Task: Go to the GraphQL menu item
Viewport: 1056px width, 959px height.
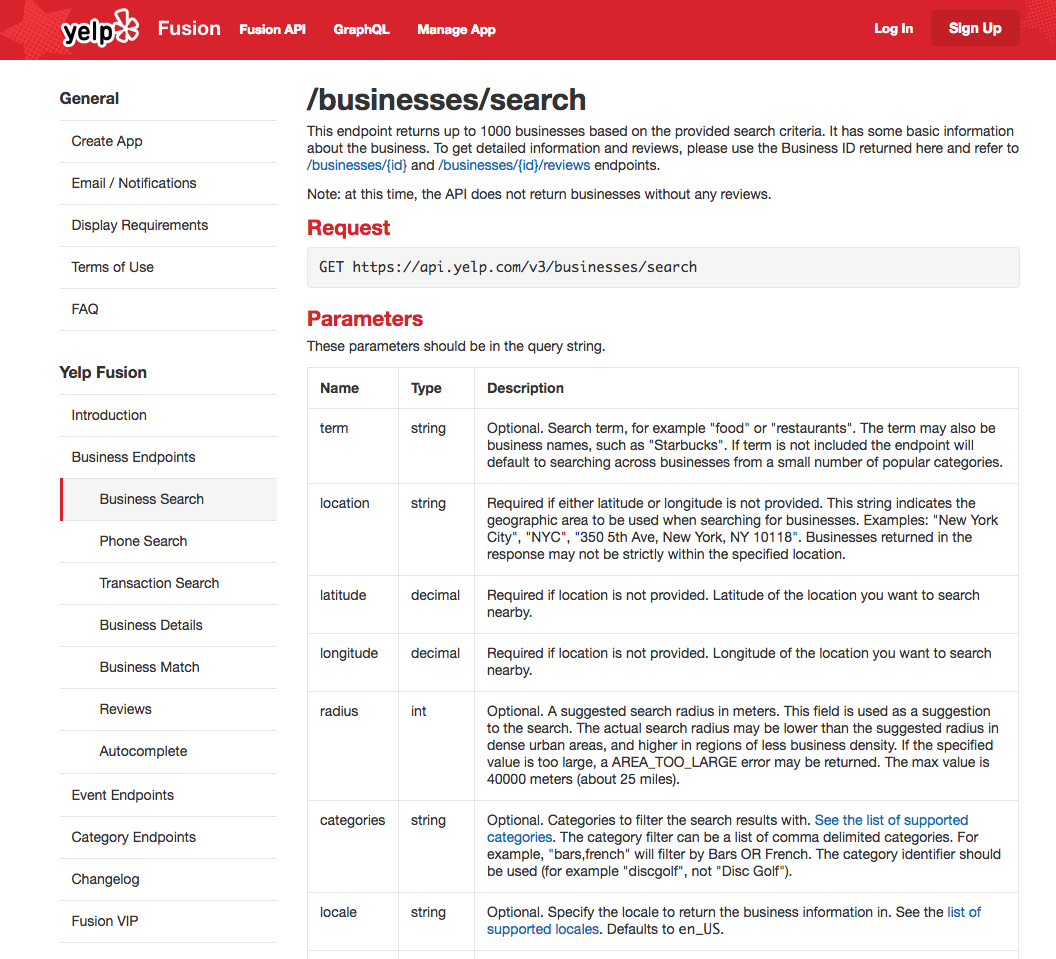Action: coord(361,29)
